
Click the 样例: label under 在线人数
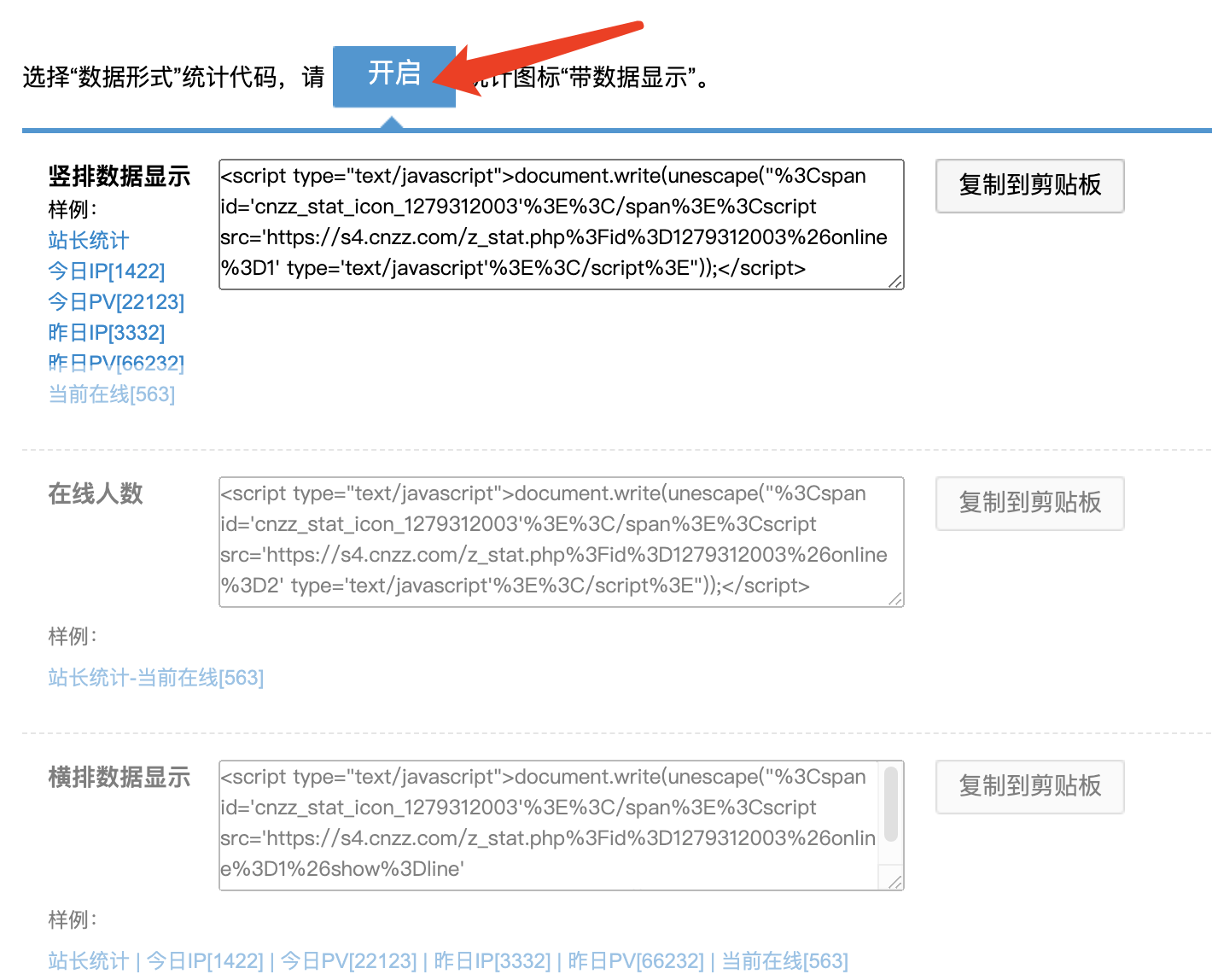coord(73,637)
